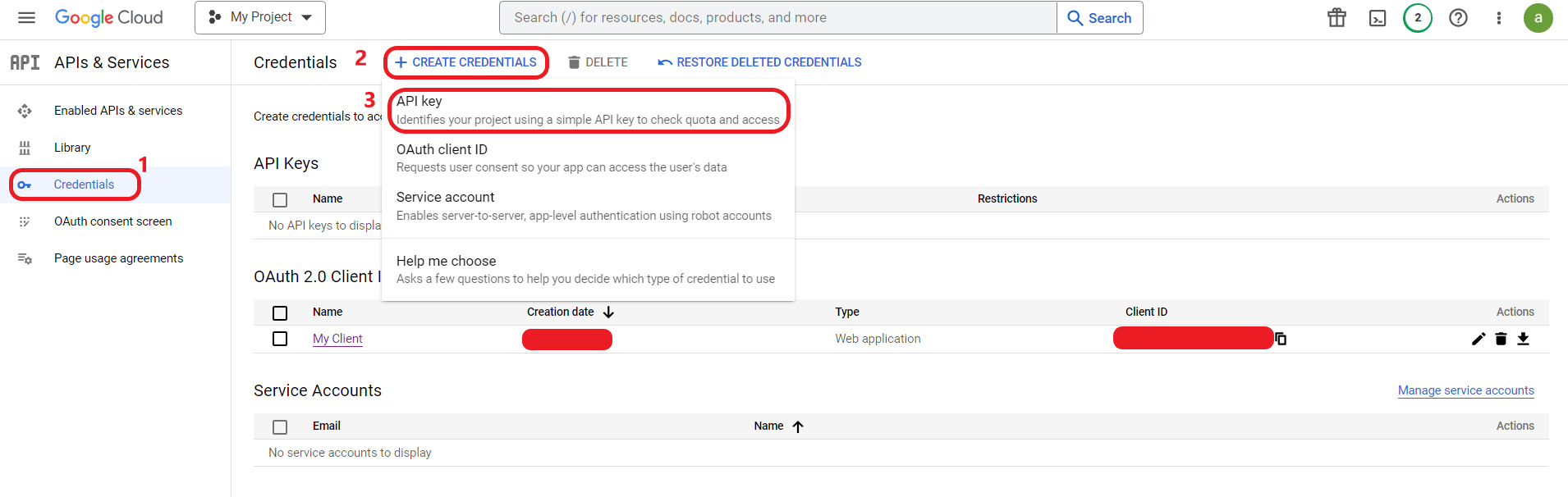The image size is (1568, 497).
Task: Open Page usage agreements
Action: click(x=119, y=258)
